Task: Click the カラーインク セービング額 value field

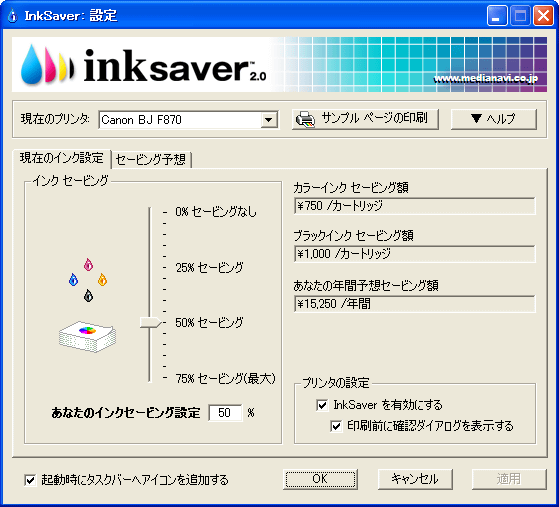Action: pos(415,206)
